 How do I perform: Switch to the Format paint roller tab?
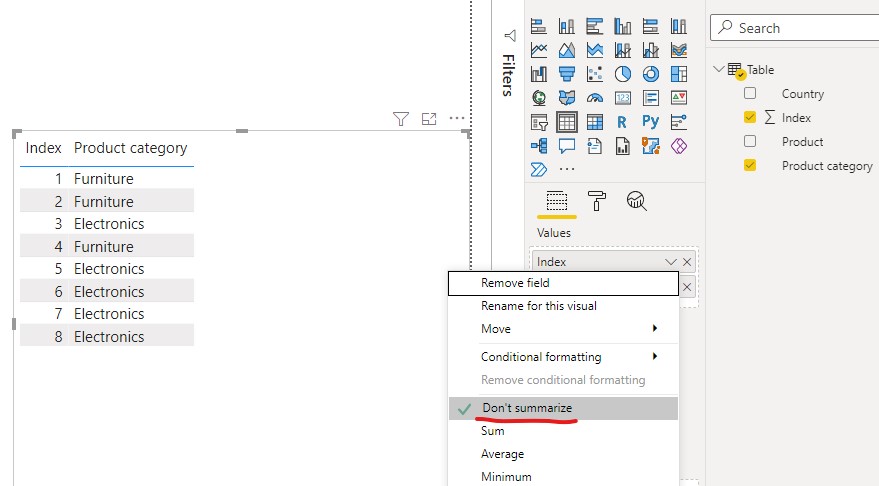click(x=596, y=201)
